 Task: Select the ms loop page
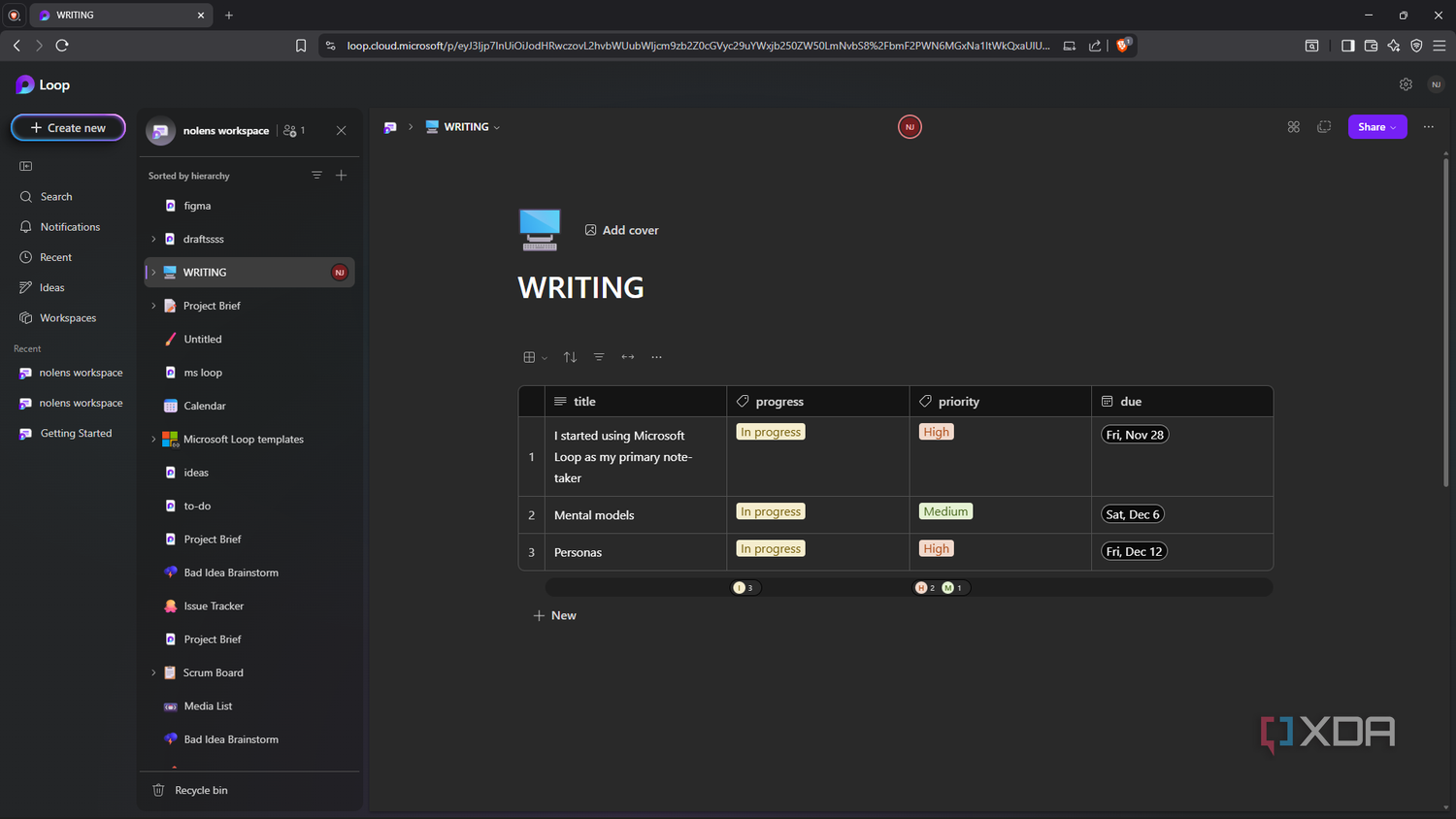[250, 373]
